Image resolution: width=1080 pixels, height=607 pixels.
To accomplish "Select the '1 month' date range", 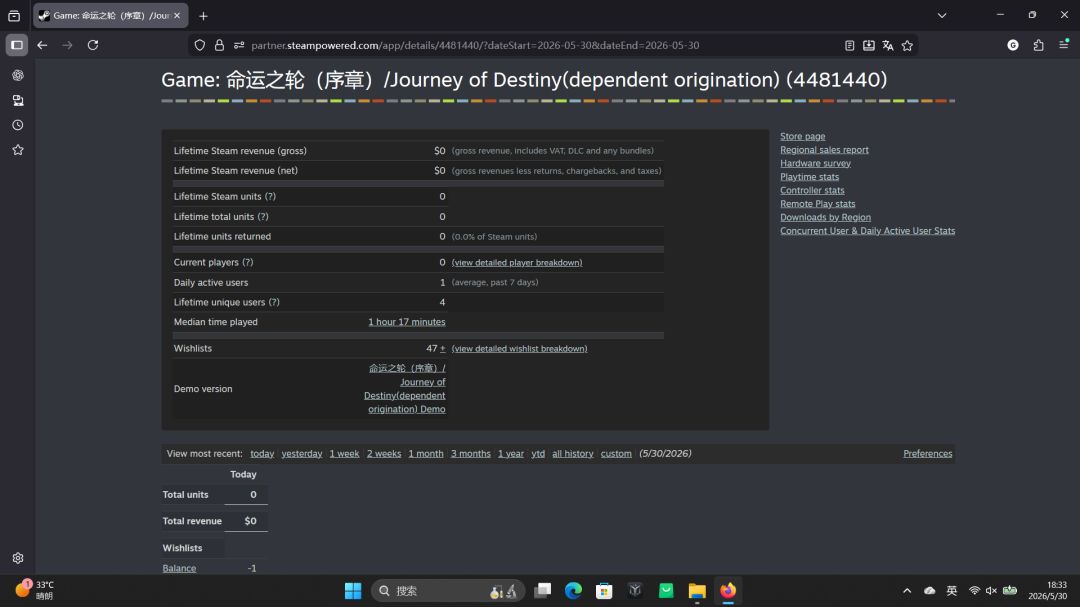I will pyautogui.click(x=426, y=453).
